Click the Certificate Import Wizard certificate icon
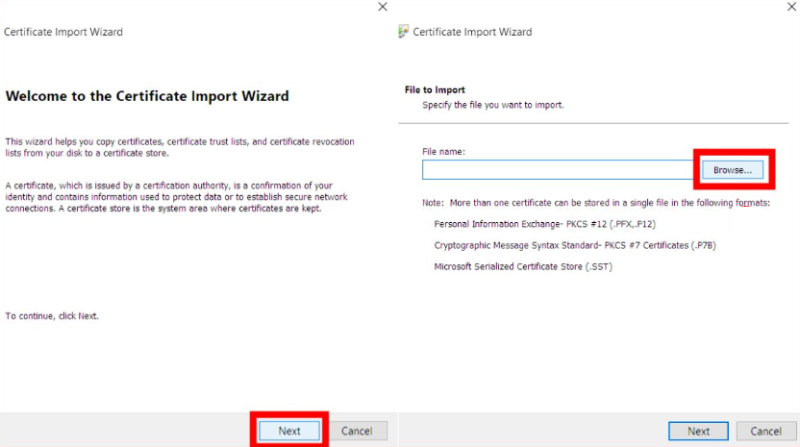Screen dimensions: 800x447 [x=403, y=32]
